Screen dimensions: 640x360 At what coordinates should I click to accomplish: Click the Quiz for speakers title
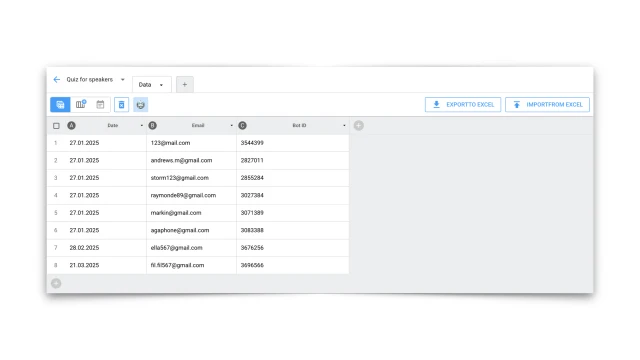pyautogui.click(x=90, y=80)
